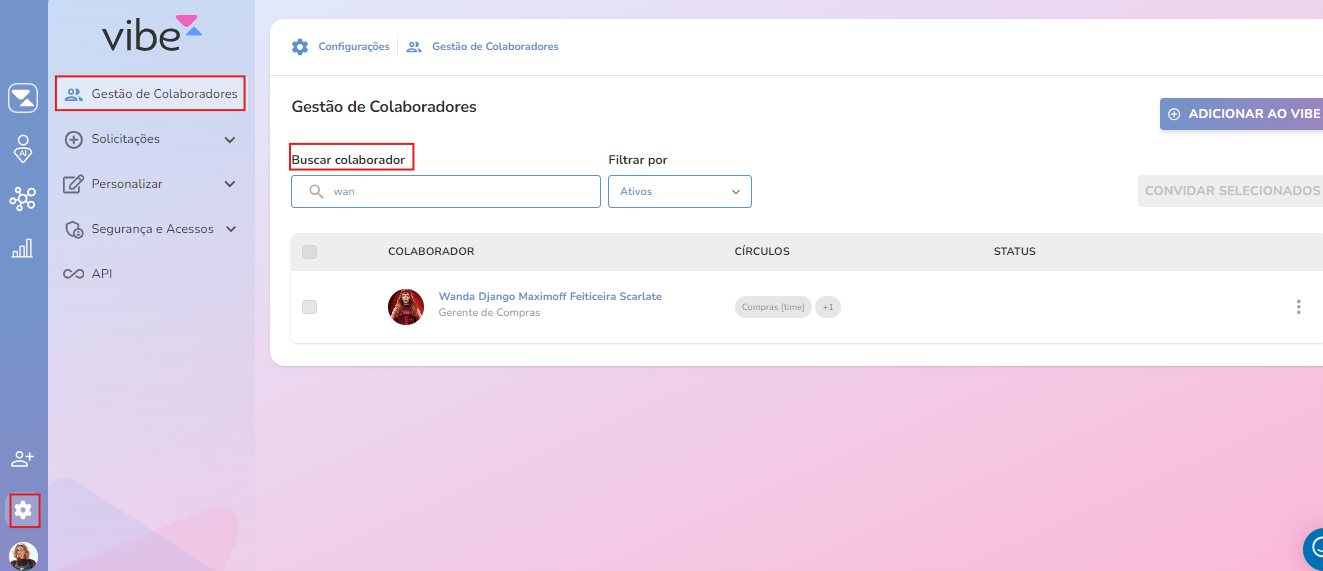Click the +1 circles badge
This screenshot has height=571, width=1323.
point(828,307)
